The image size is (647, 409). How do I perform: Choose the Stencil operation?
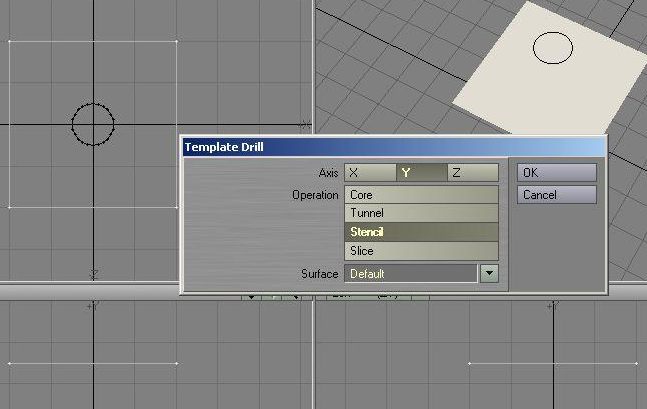421,232
